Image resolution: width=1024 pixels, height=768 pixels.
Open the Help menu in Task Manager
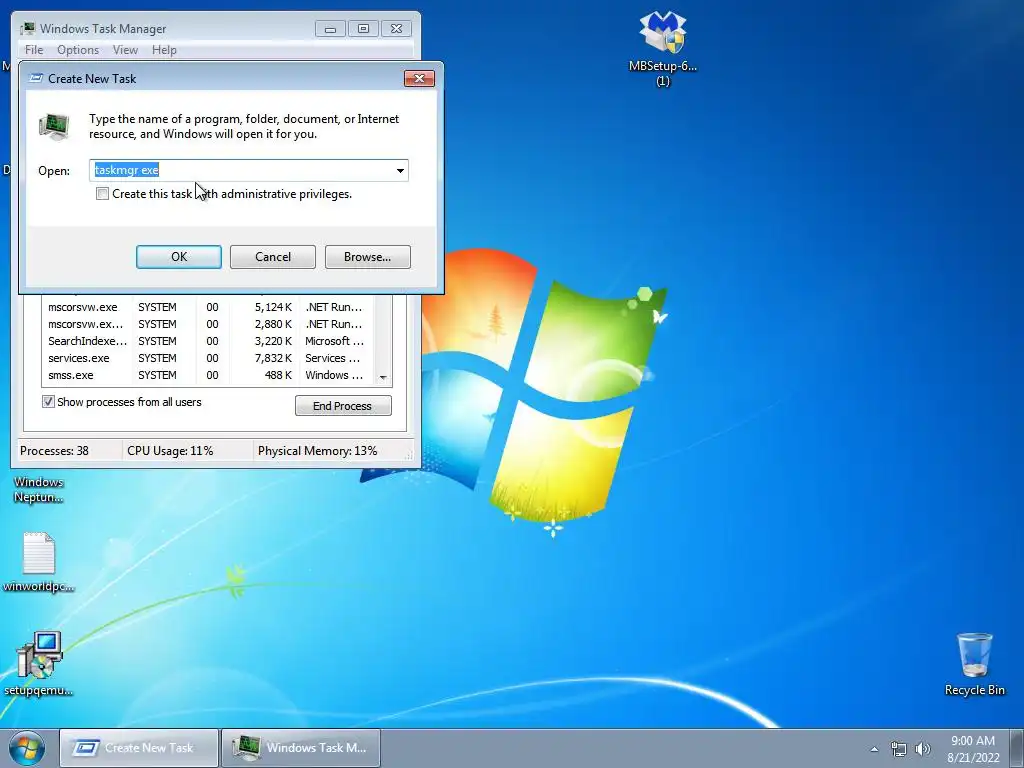tap(164, 50)
